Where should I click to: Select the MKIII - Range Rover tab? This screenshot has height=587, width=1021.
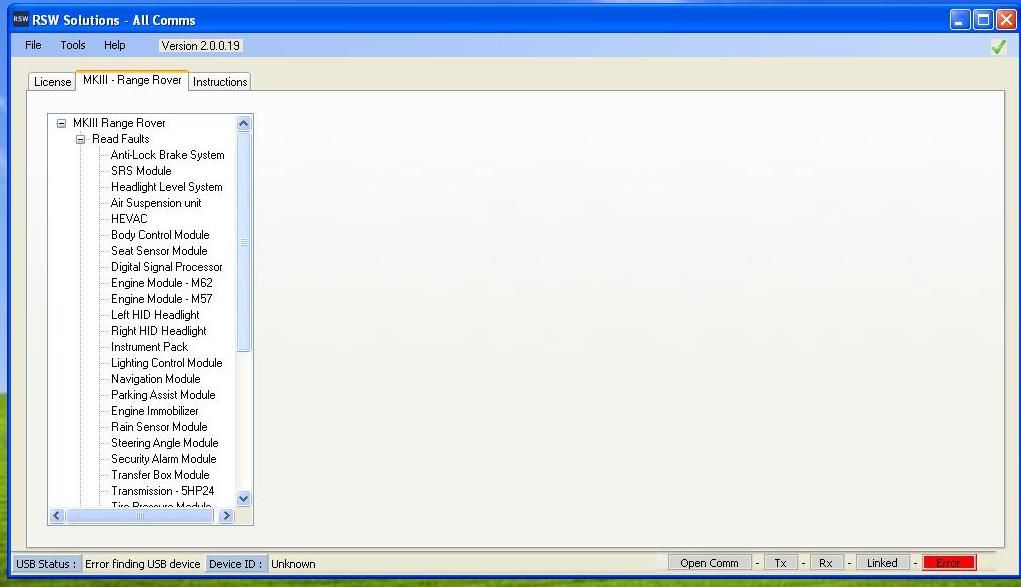coord(132,80)
